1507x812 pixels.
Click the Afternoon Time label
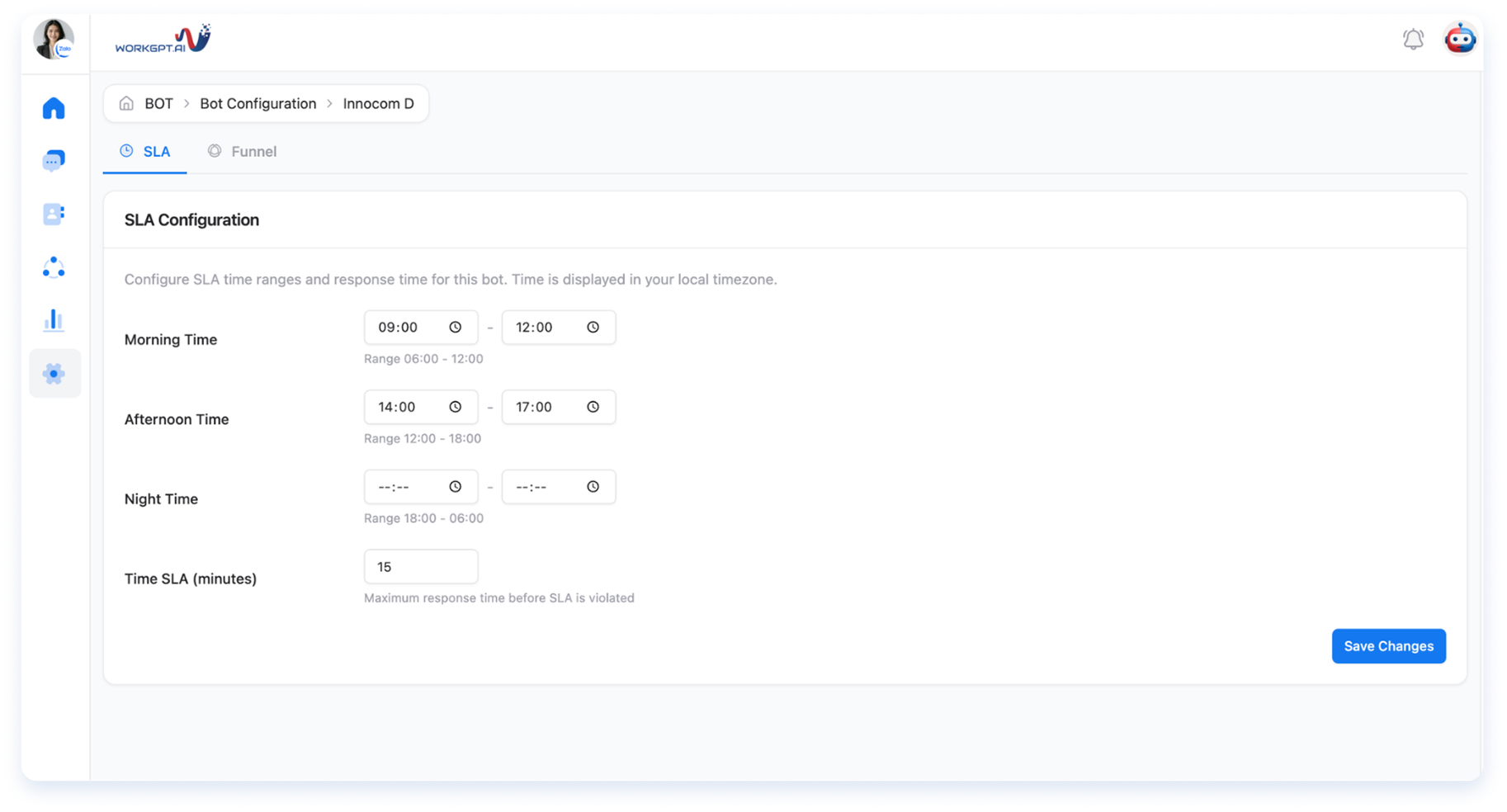pos(177,419)
